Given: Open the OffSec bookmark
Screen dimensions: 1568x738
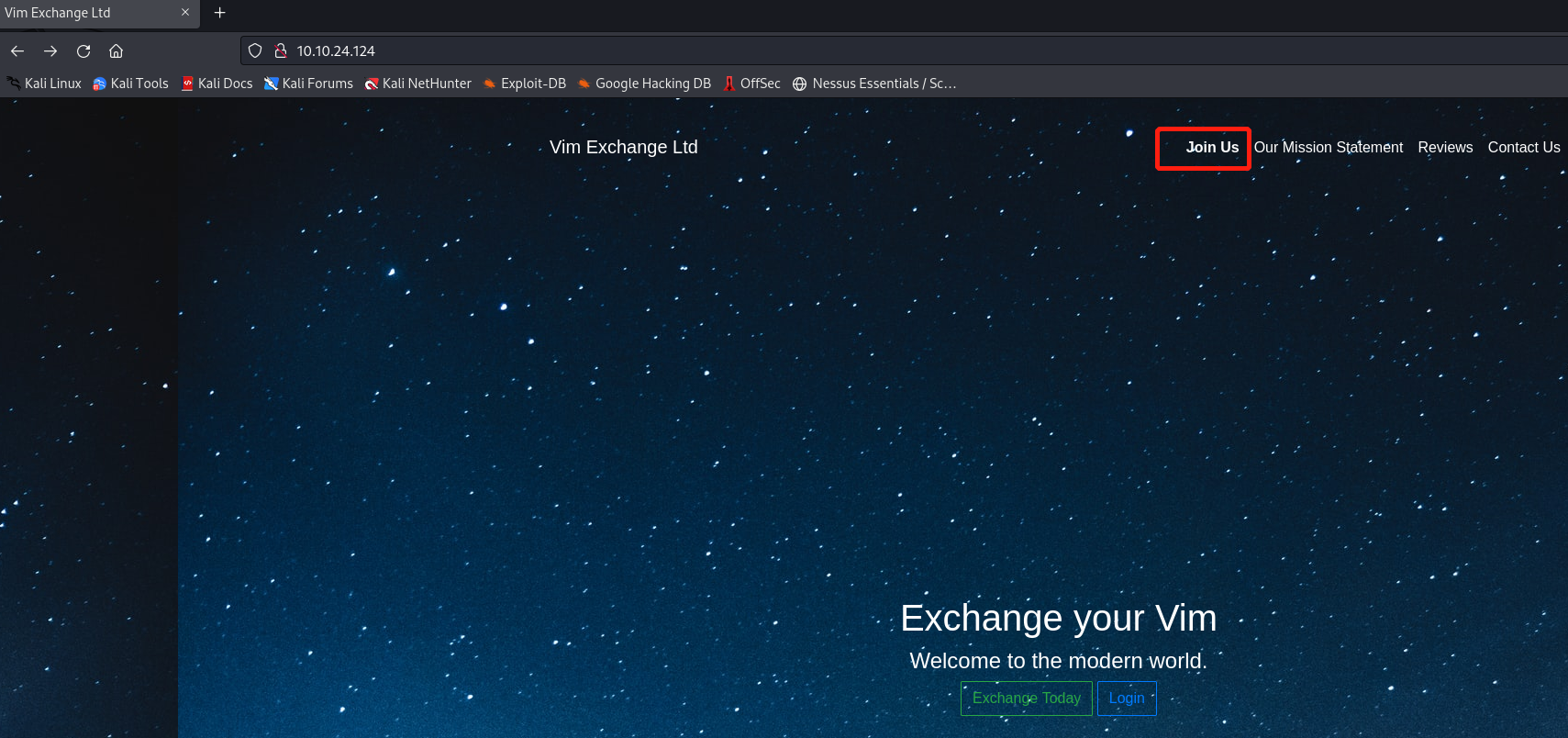Looking at the screenshot, I should 751,84.
